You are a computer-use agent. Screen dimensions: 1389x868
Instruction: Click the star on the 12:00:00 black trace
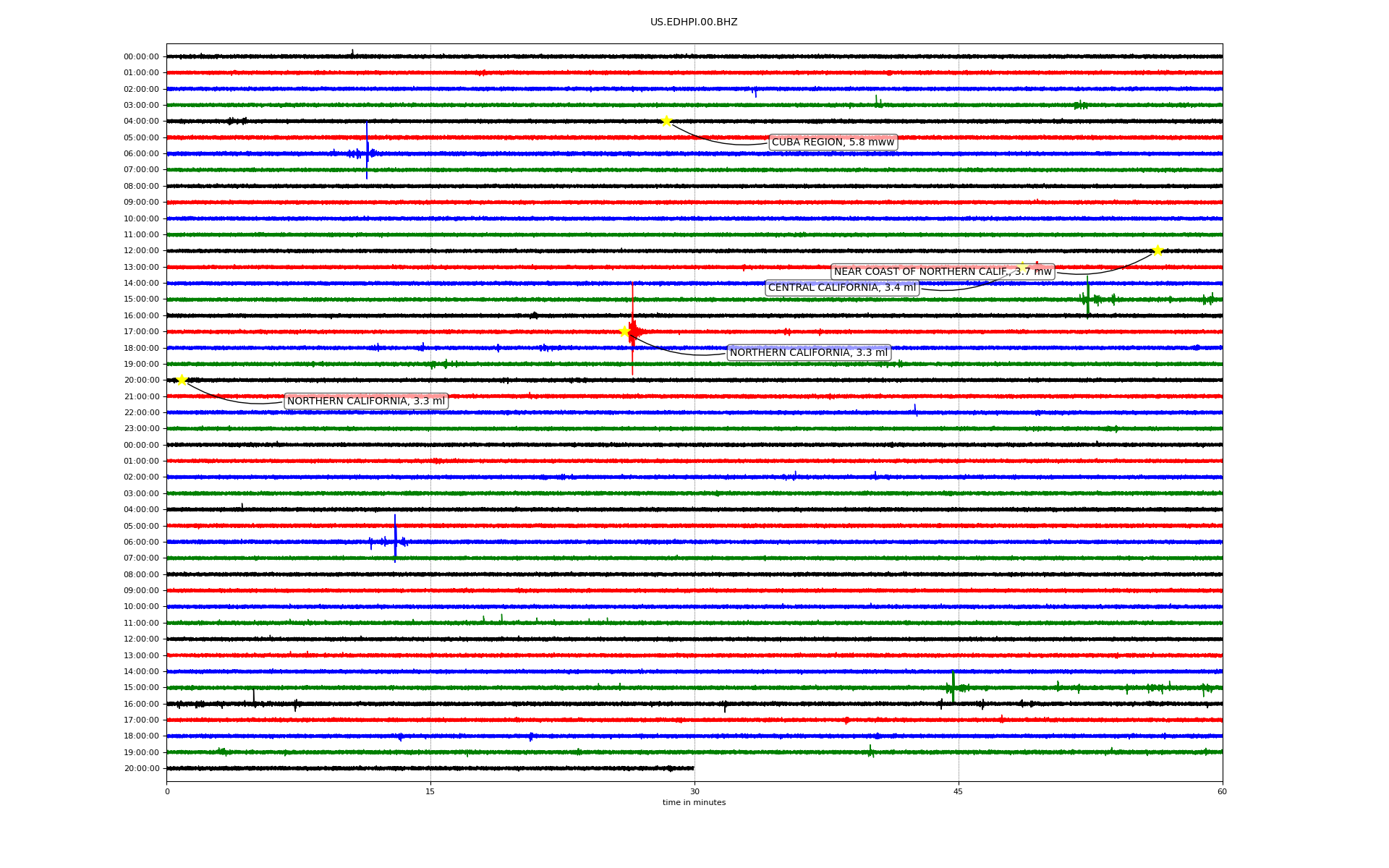click(x=1157, y=250)
